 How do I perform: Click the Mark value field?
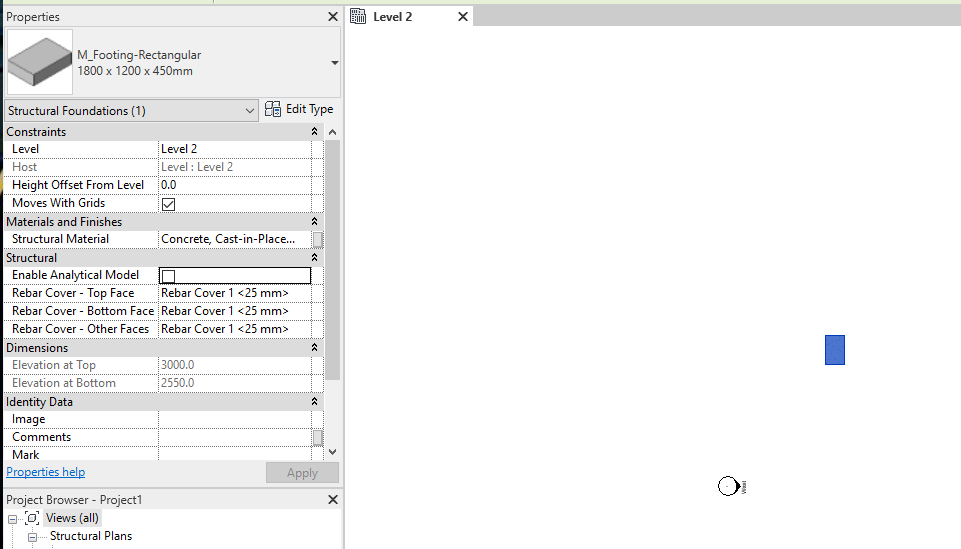(x=235, y=455)
